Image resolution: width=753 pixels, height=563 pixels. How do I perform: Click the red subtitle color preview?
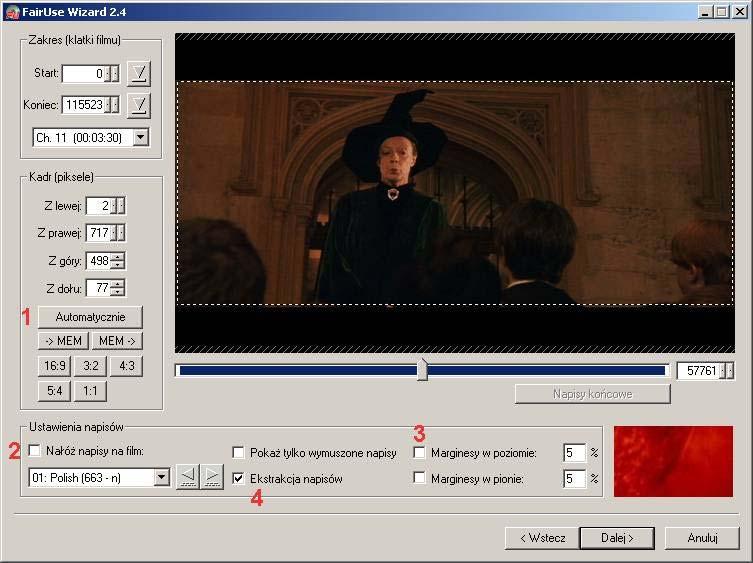(673, 461)
